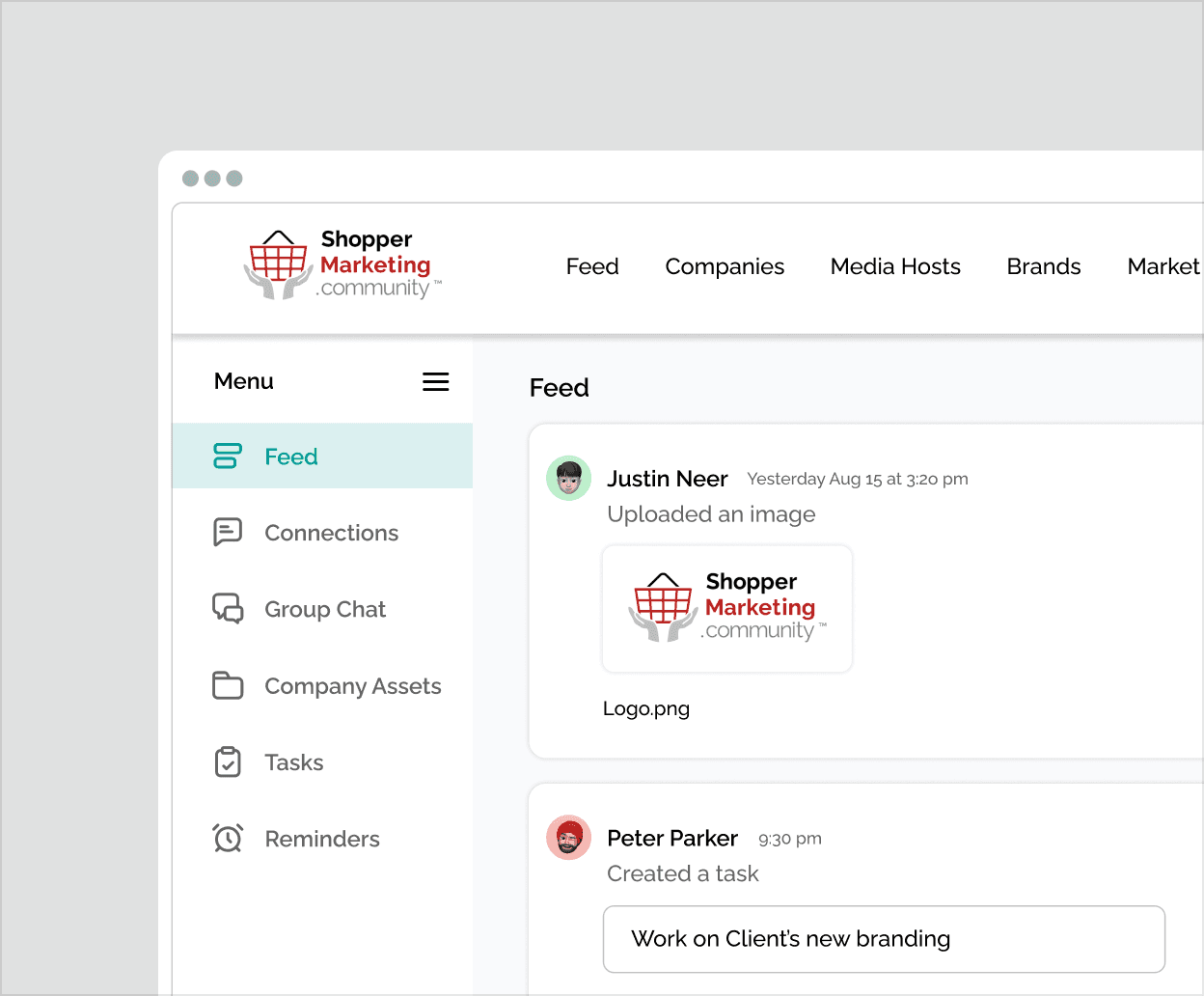Select Feed label in the sidebar menu

point(291,456)
